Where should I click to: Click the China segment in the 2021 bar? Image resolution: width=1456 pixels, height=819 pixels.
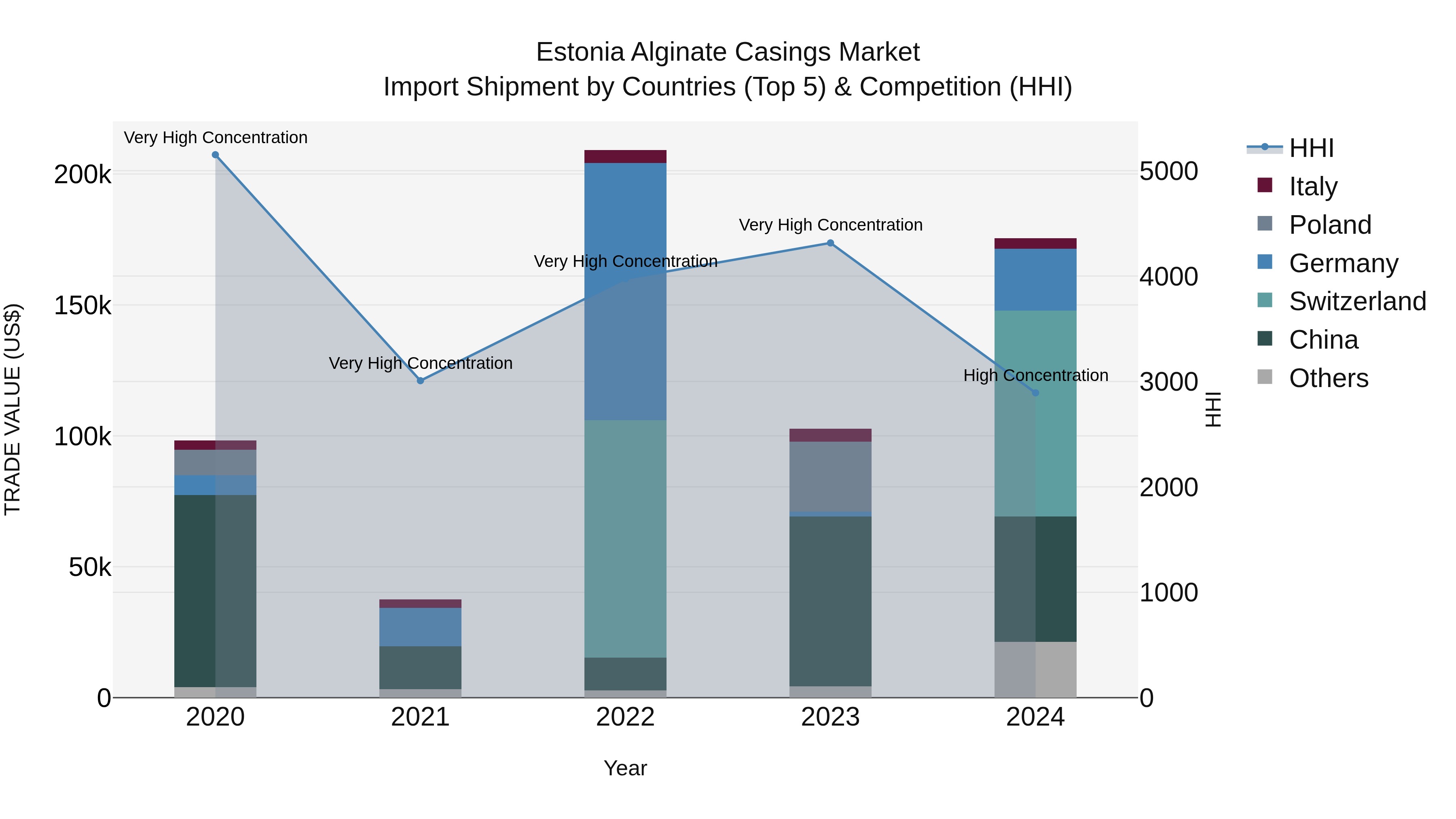[421, 668]
